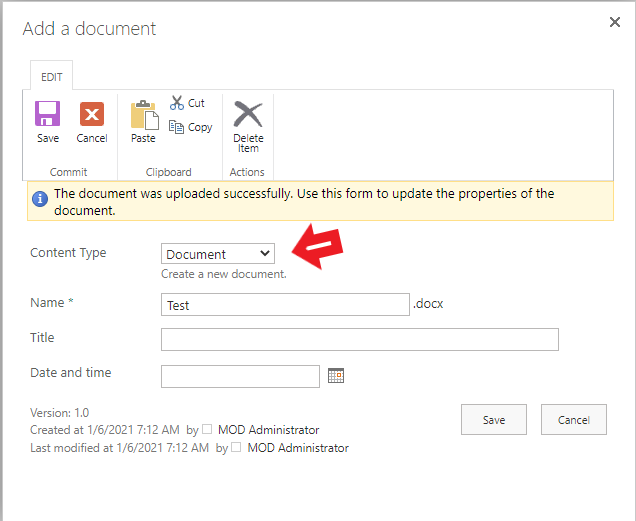Viewport: 636px width, 521px height.
Task: Click the Name field containing Test
Action: coord(285,305)
